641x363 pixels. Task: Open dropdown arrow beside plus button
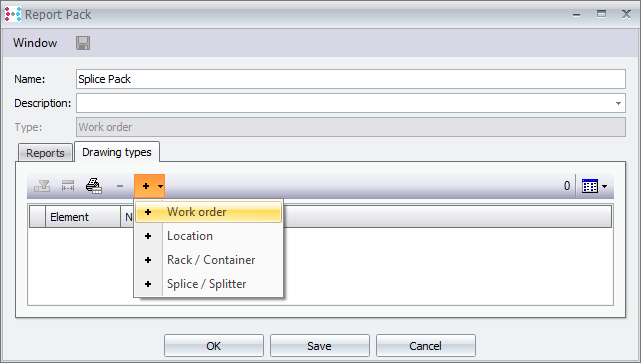161,186
